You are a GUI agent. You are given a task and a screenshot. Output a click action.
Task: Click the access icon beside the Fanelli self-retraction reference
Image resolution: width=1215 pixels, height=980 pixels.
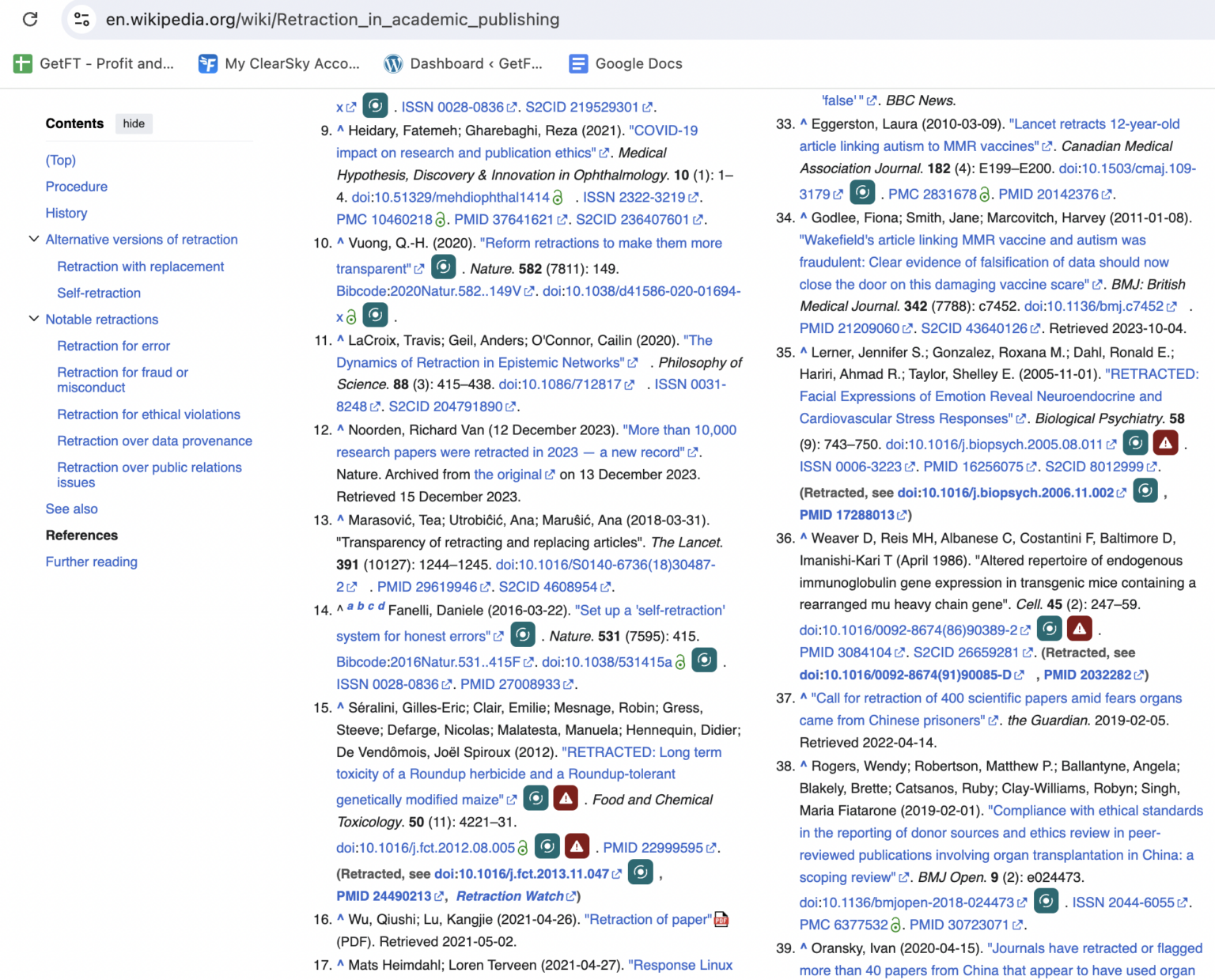(523, 634)
